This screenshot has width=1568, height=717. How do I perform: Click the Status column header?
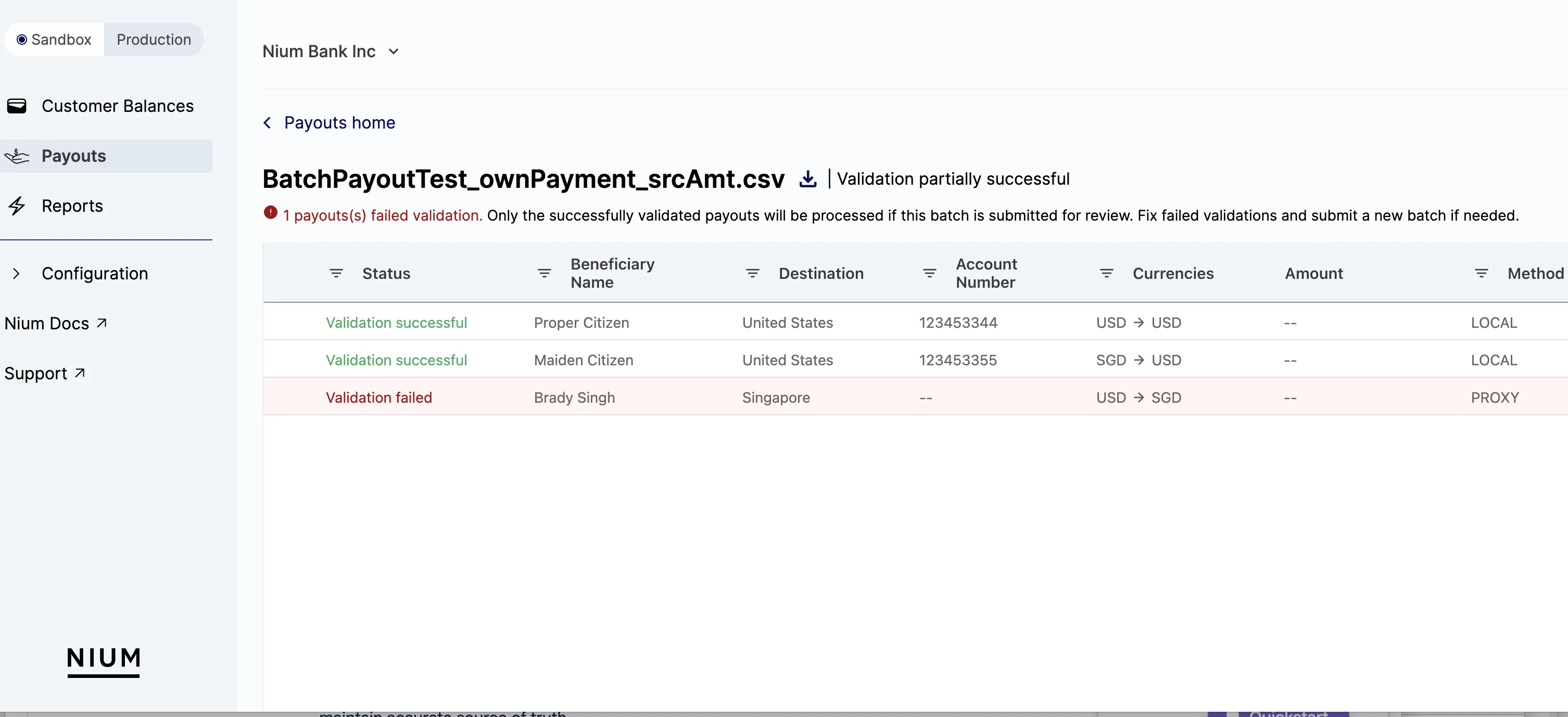386,274
